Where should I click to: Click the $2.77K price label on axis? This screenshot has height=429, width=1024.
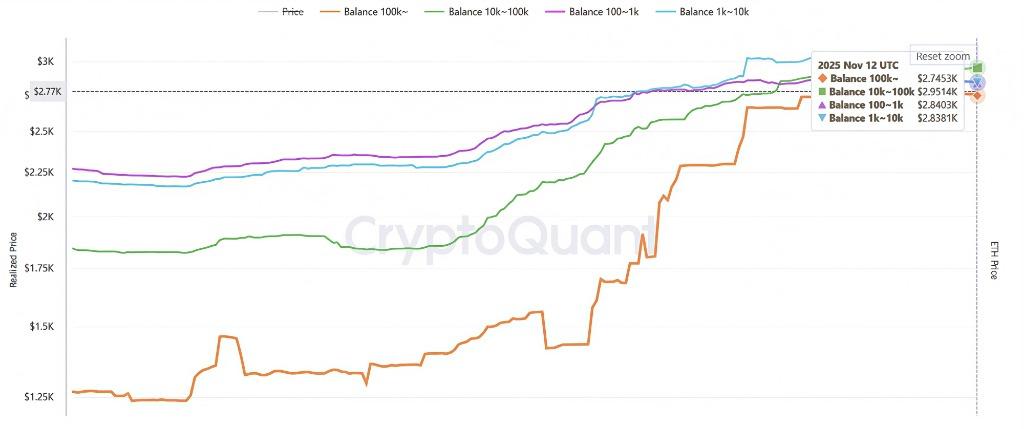click(x=47, y=92)
